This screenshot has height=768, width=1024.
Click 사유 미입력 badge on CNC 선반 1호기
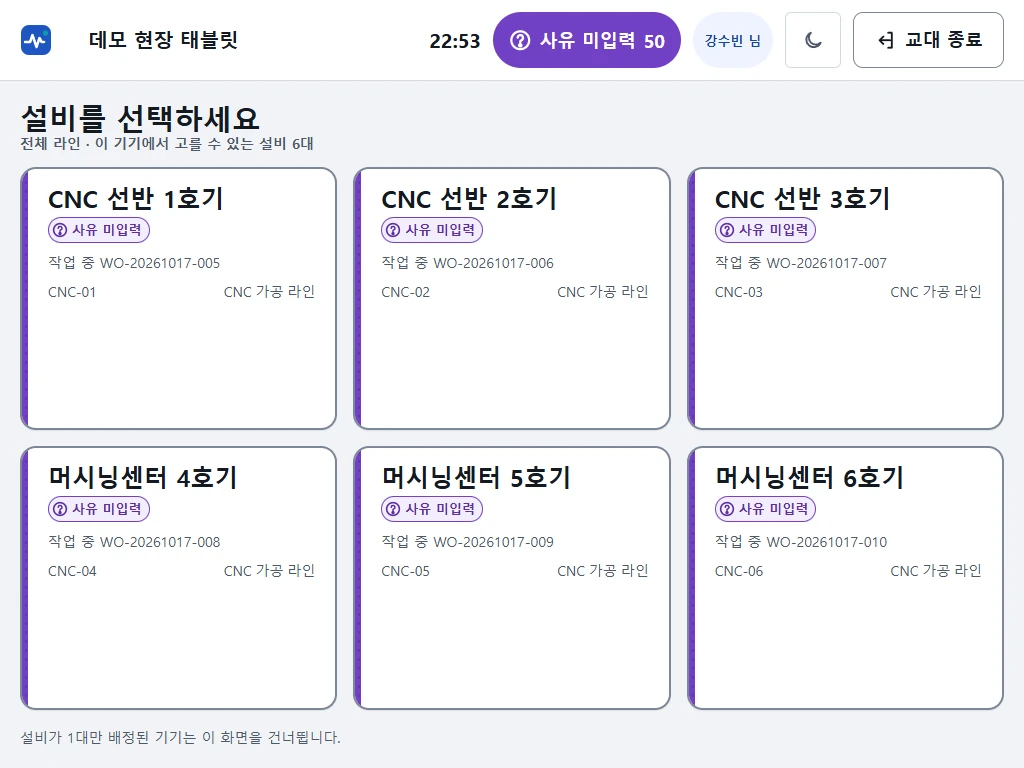point(99,230)
